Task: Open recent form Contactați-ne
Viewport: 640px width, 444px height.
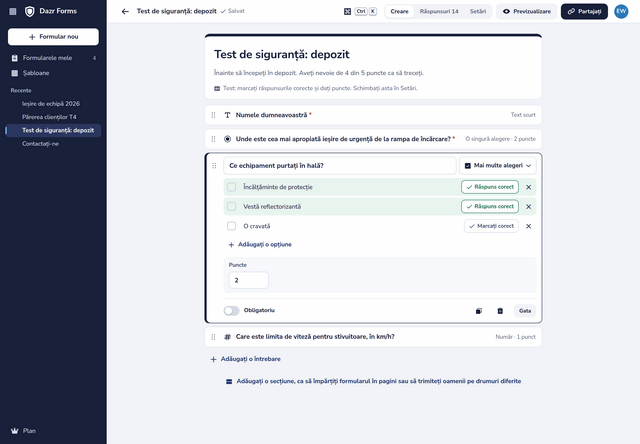Action: click(x=53, y=144)
